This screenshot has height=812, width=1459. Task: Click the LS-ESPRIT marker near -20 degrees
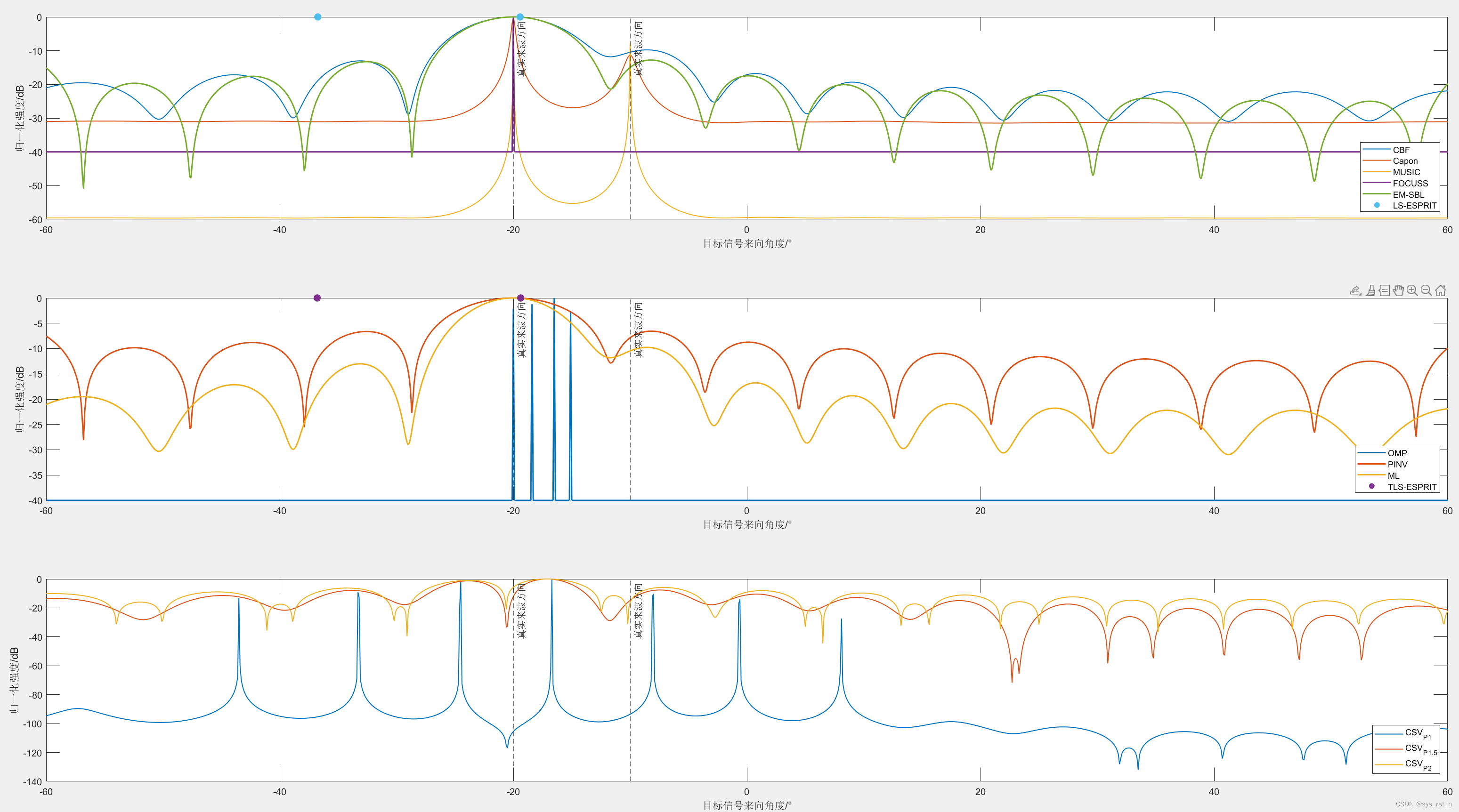[x=520, y=17]
